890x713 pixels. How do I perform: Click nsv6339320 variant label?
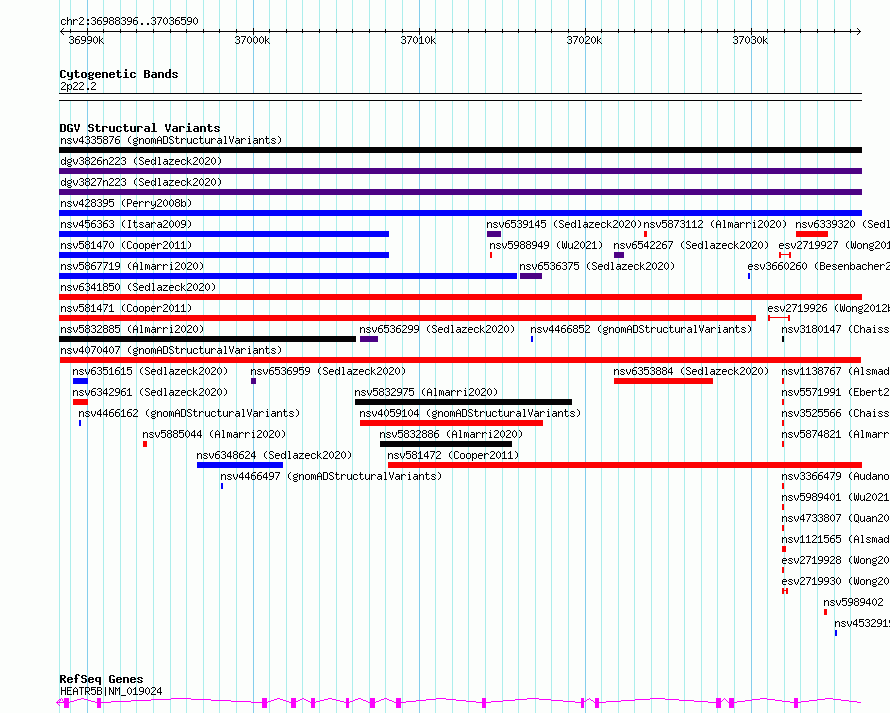(842, 224)
